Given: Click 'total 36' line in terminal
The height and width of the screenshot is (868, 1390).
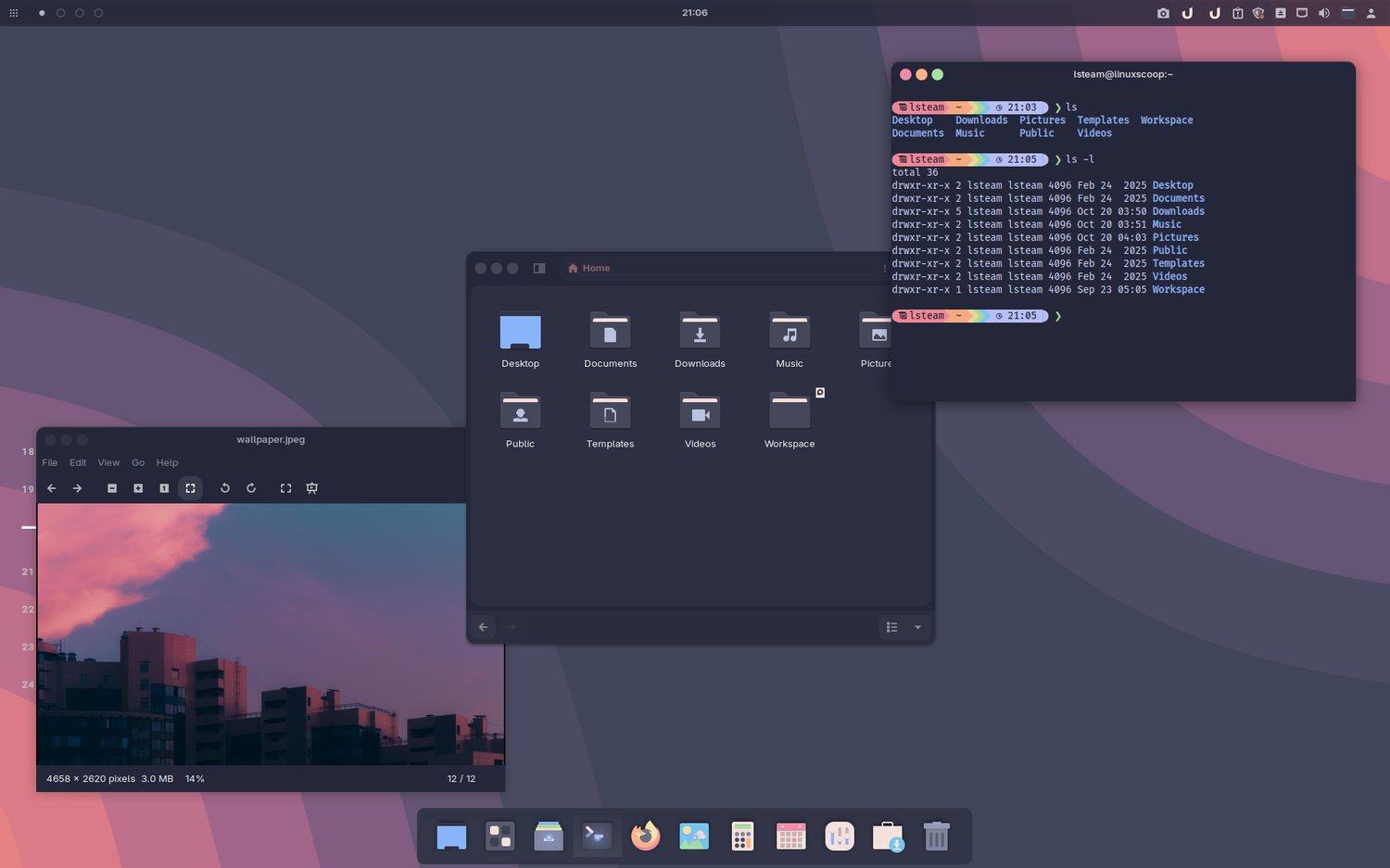Looking at the screenshot, I should [x=915, y=172].
